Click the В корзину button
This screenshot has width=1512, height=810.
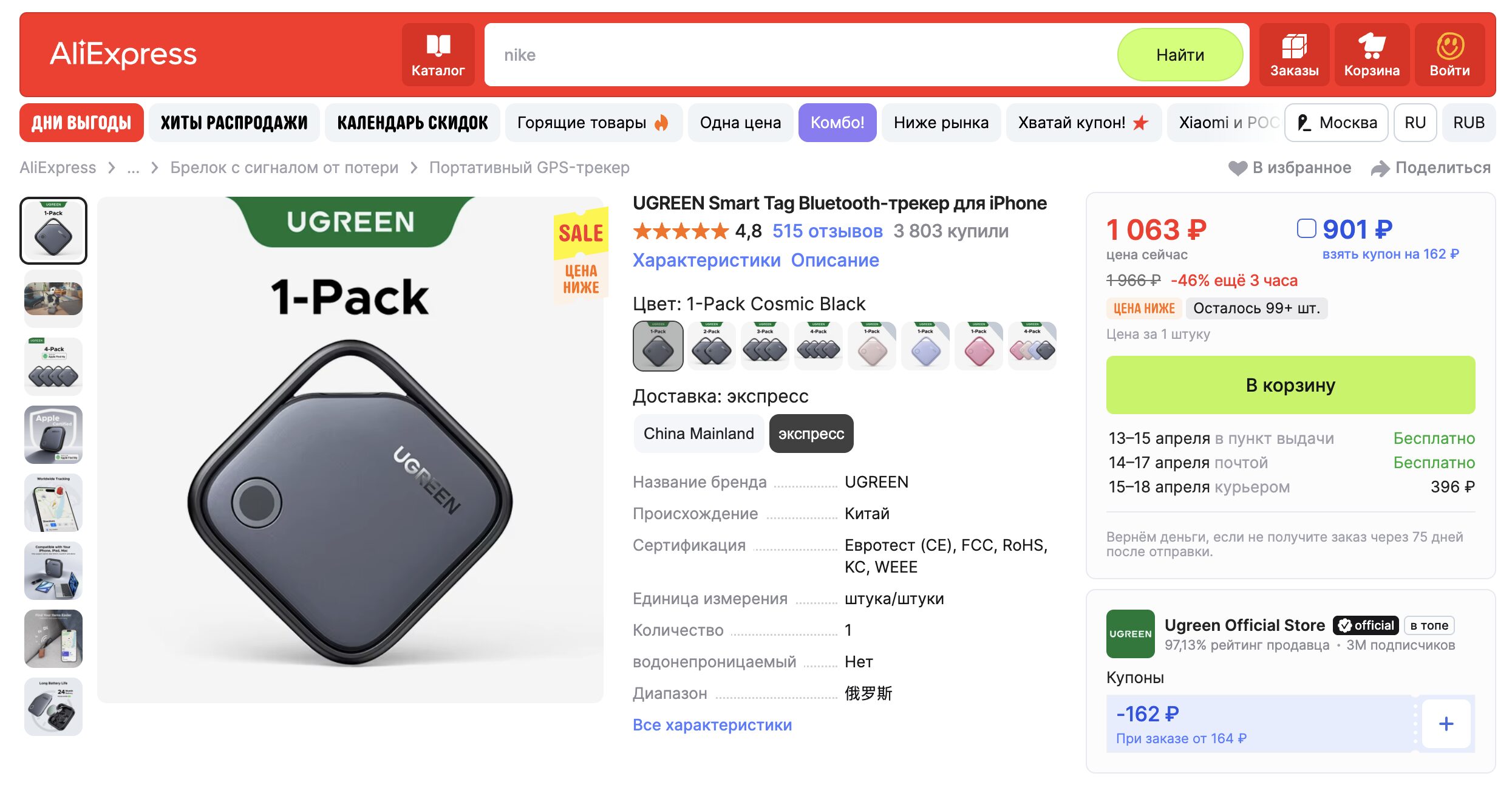[1290, 384]
